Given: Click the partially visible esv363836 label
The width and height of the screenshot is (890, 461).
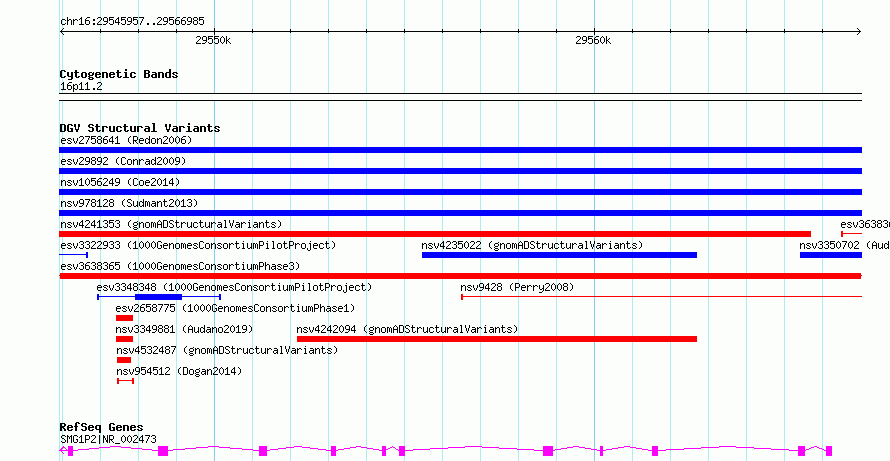Looking at the screenshot, I should (865, 224).
